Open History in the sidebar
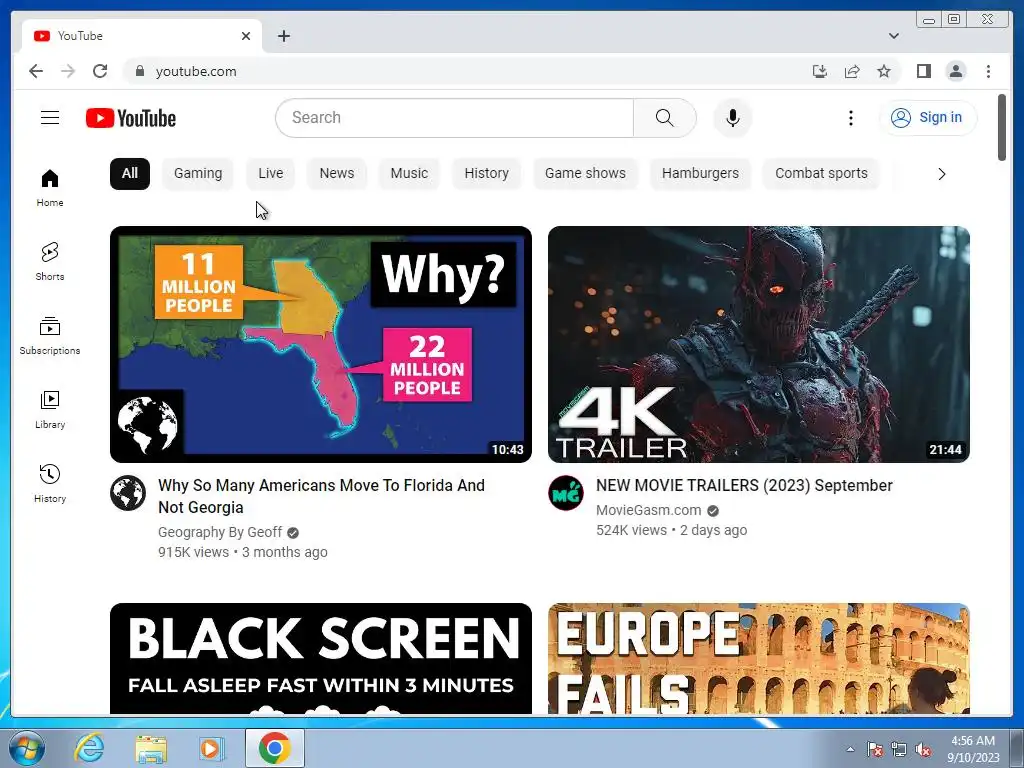1024x768 pixels. (50, 483)
